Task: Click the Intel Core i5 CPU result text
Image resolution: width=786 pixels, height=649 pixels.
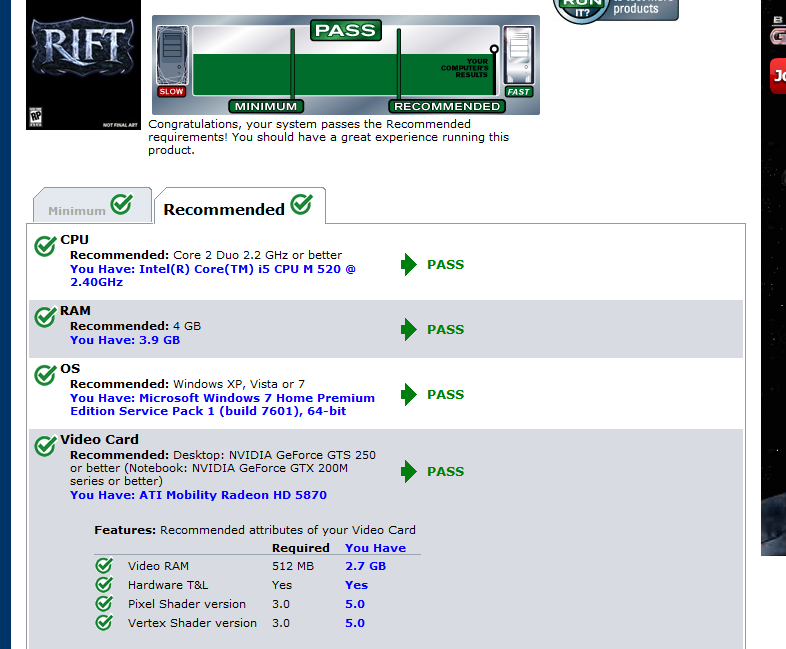Action: tap(212, 275)
